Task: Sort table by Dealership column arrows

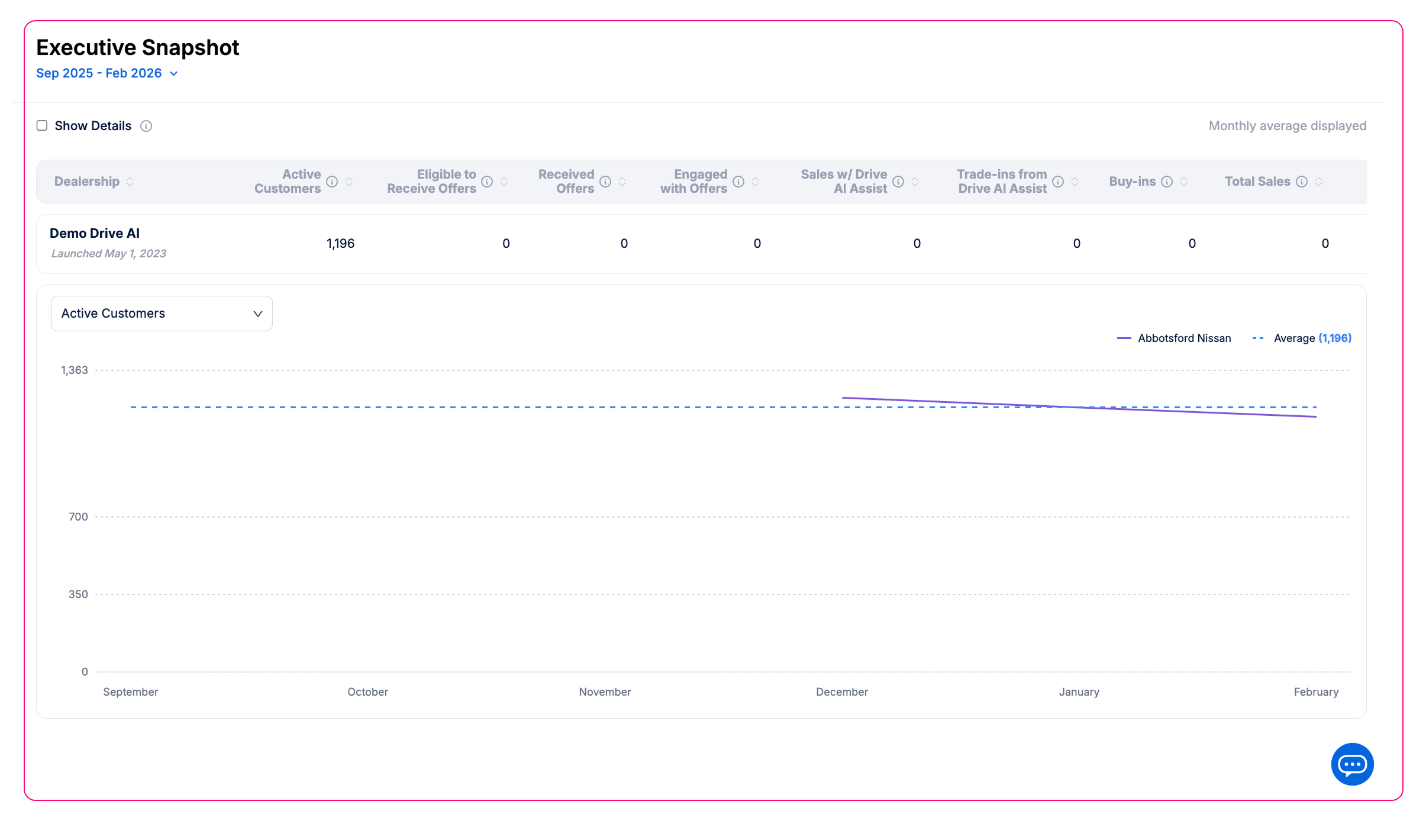Action: [130, 182]
